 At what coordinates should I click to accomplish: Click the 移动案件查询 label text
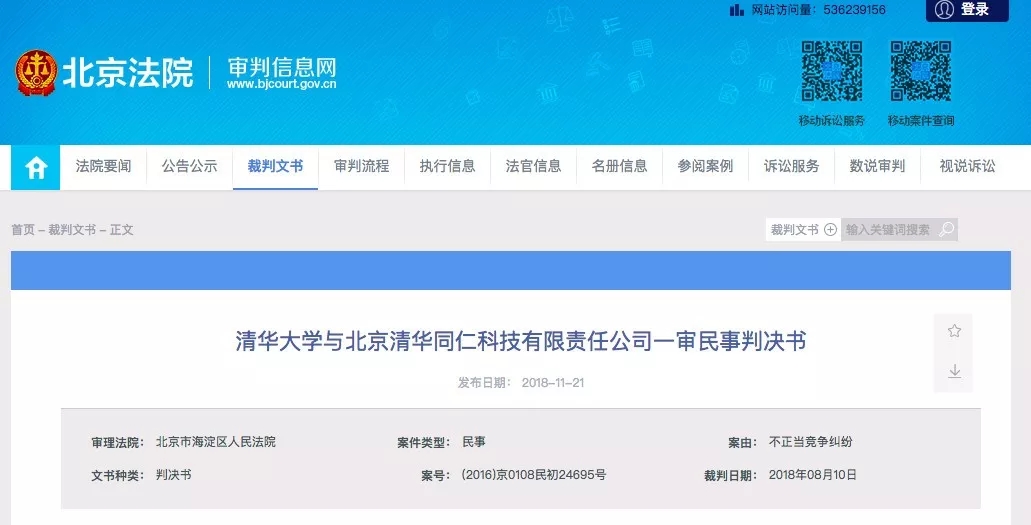tap(921, 121)
